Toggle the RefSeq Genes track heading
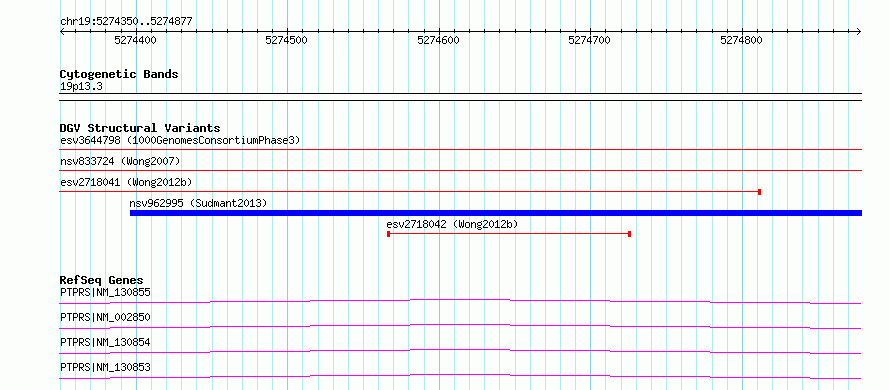Viewport: 890px width, 390px height. coord(102,280)
